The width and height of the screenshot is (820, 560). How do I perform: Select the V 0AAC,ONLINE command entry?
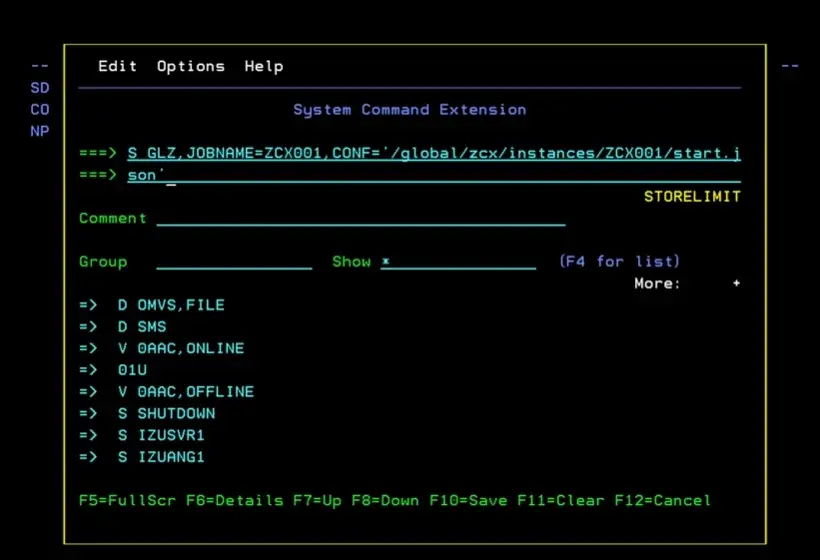pyautogui.click(x=181, y=349)
